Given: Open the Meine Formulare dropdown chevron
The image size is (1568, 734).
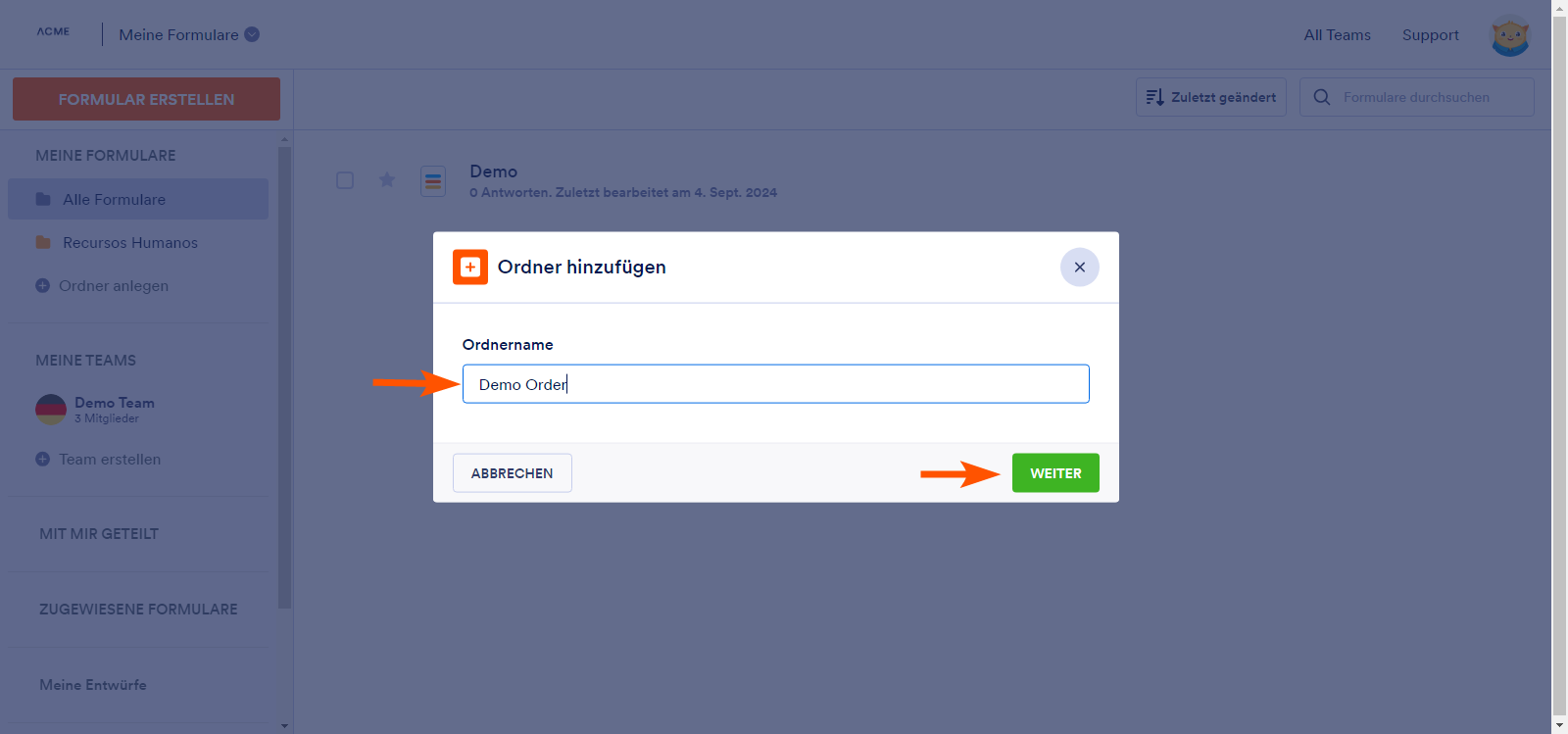Looking at the screenshot, I should tap(252, 34).
